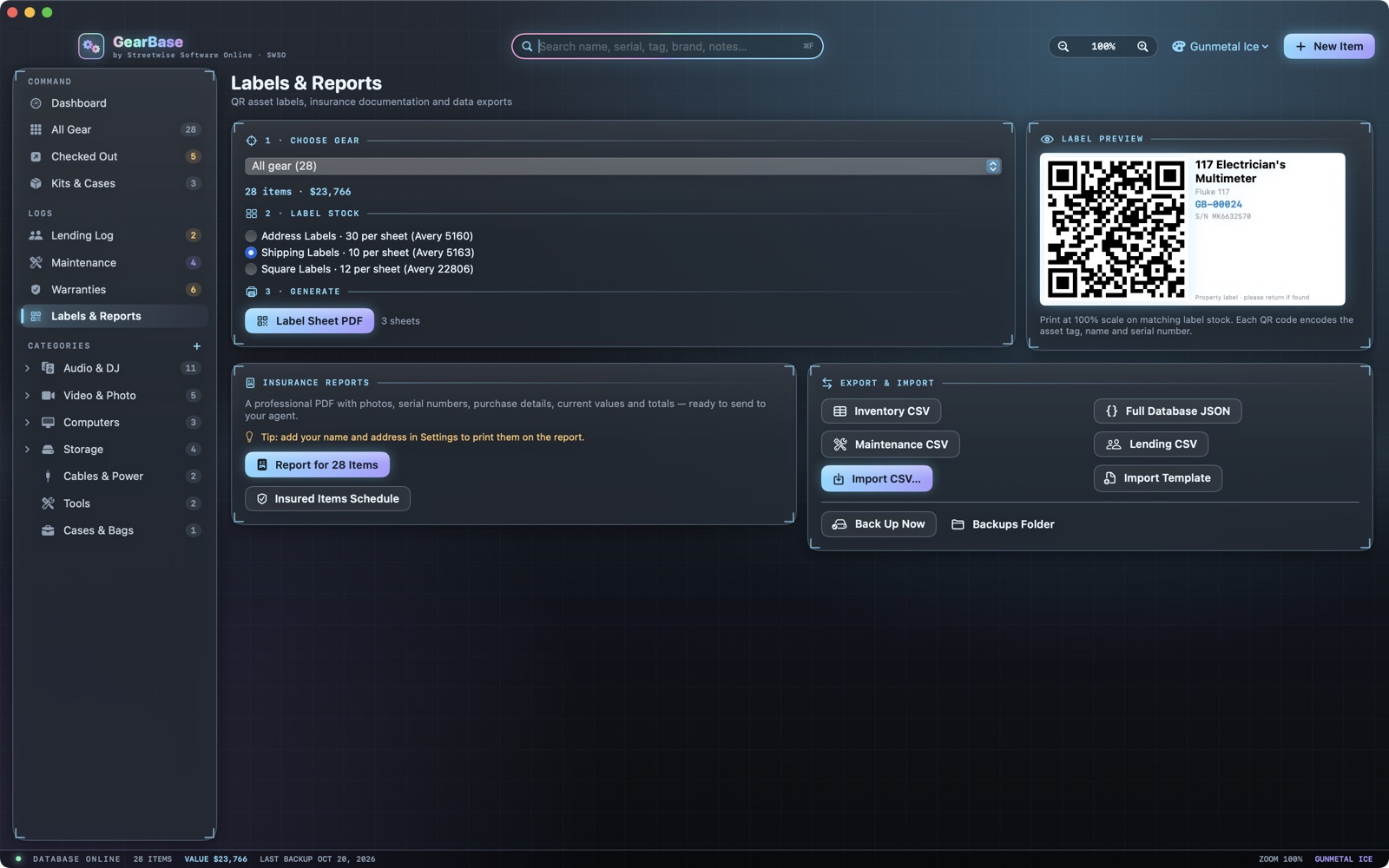1389x868 pixels.
Task: Click the theme palette icon beside Gunmetal Ice
Action: pyautogui.click(x=1178, y=47)
